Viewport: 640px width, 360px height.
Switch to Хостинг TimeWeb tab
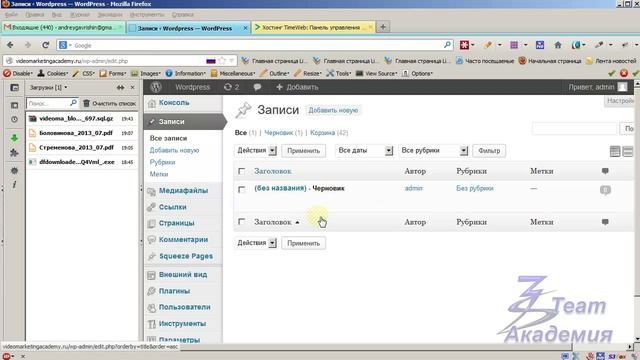pyautogui.click(x=313, y=27)
